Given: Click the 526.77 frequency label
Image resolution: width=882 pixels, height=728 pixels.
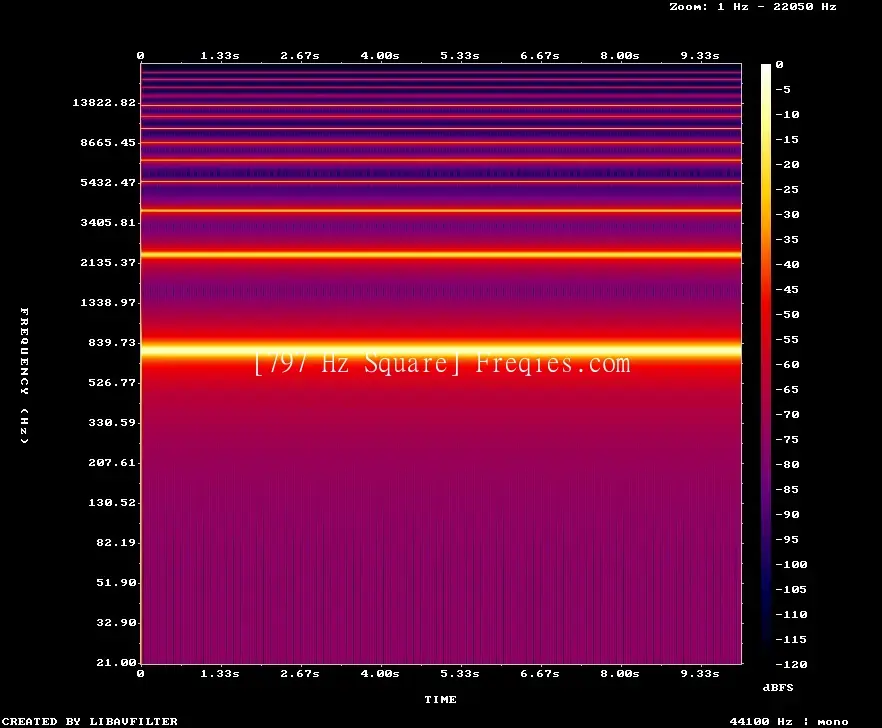Looking at the screenshot, I should pyautogui.click(x=112, y=382).
